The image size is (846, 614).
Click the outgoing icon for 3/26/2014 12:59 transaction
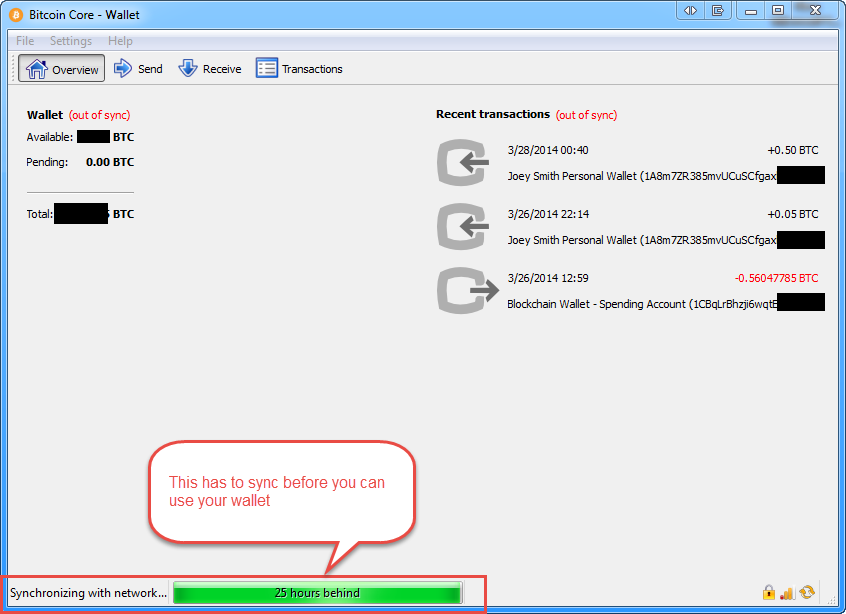click(x=468, y=290)
